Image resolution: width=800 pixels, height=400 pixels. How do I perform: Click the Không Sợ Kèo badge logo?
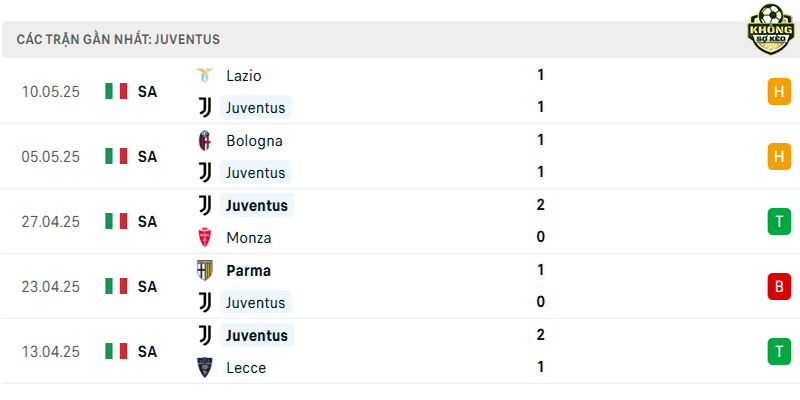[771, 29]
